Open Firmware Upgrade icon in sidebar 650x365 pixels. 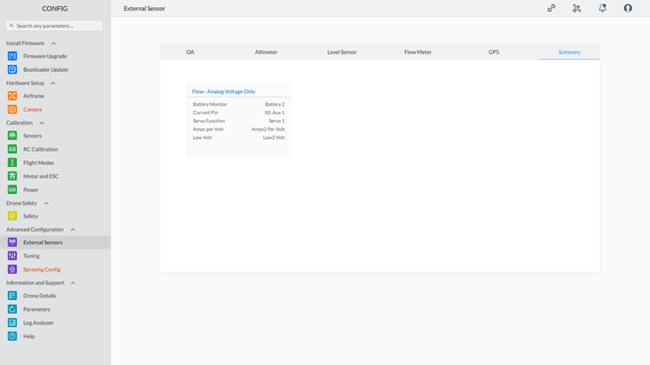pyautogui.click(x=12, y=56)
